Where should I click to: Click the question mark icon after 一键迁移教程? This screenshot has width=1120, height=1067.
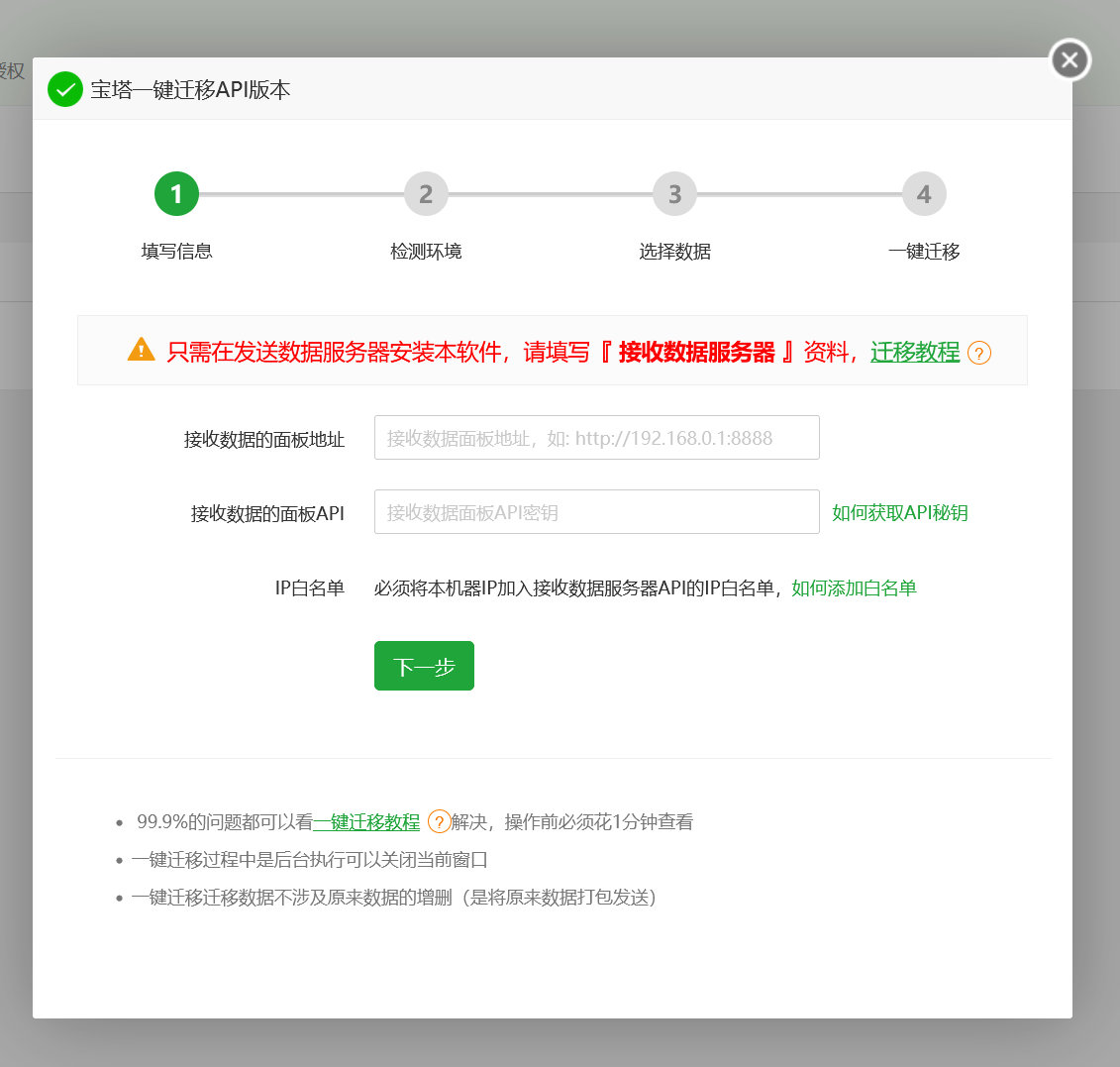click(439, 822)
